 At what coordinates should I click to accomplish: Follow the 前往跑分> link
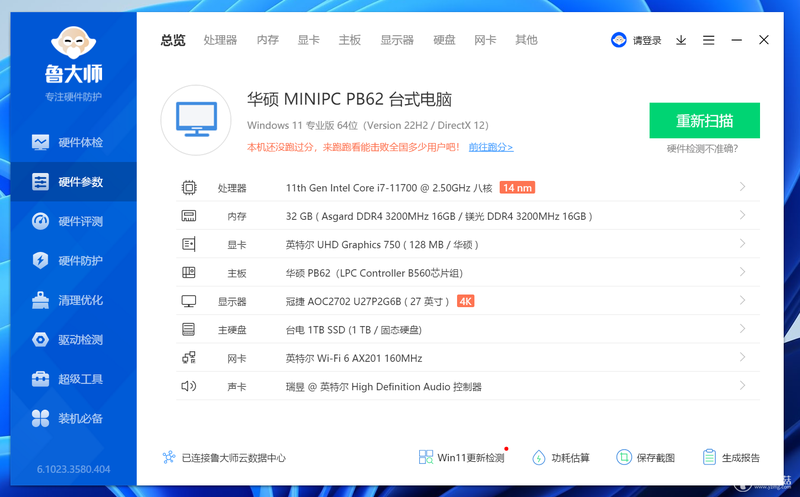coord(491,147)
